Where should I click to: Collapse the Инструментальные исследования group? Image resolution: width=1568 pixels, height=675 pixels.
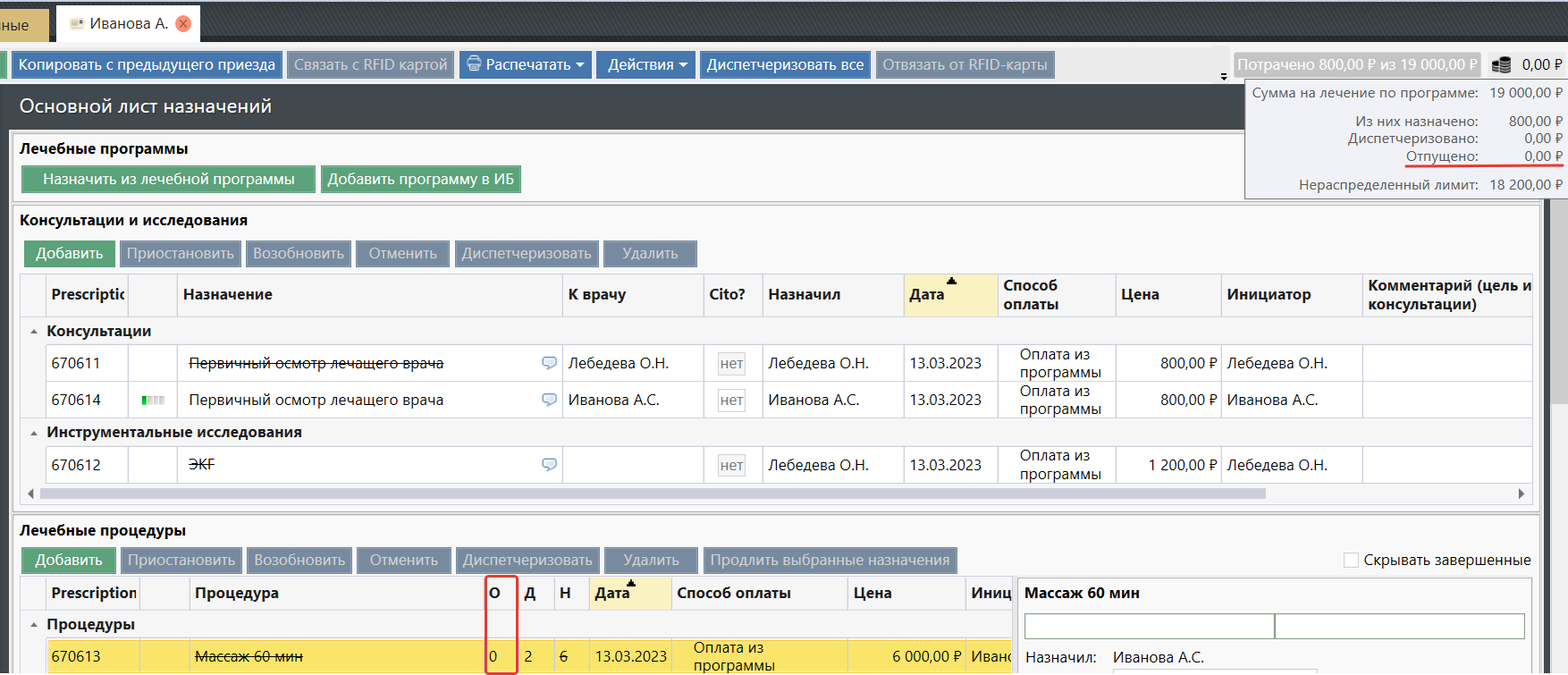click(x=34, y=433)
